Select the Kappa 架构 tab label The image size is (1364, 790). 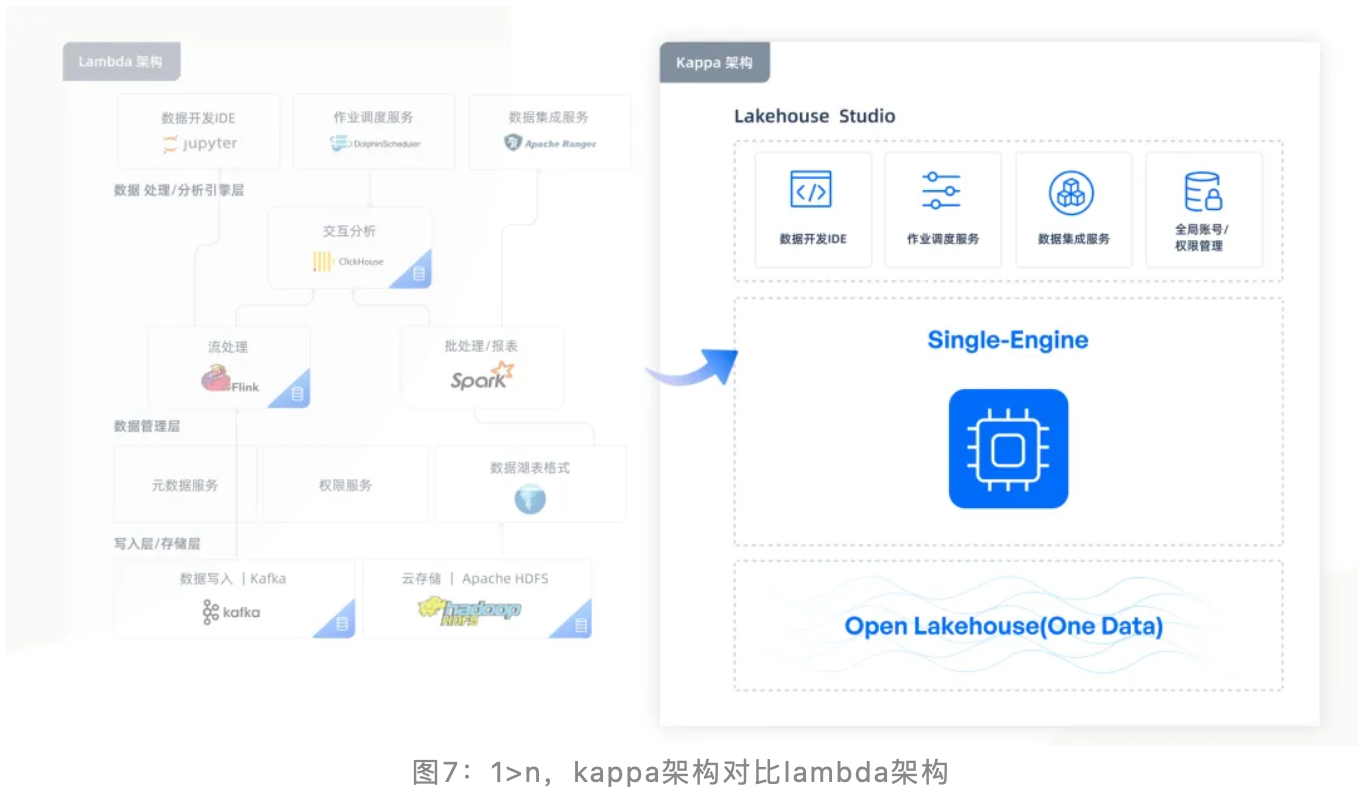(x=714, y=63)
